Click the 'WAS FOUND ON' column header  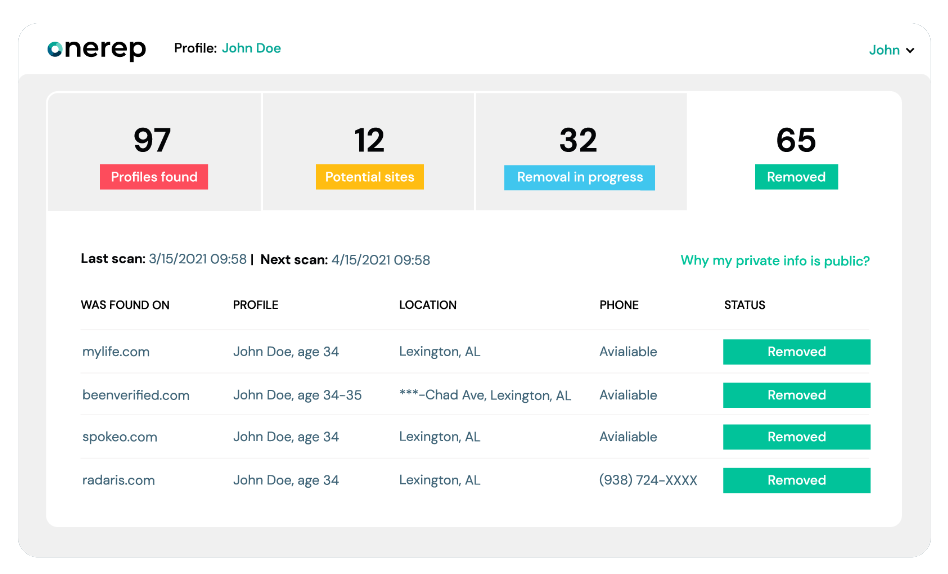pos(125,305)
